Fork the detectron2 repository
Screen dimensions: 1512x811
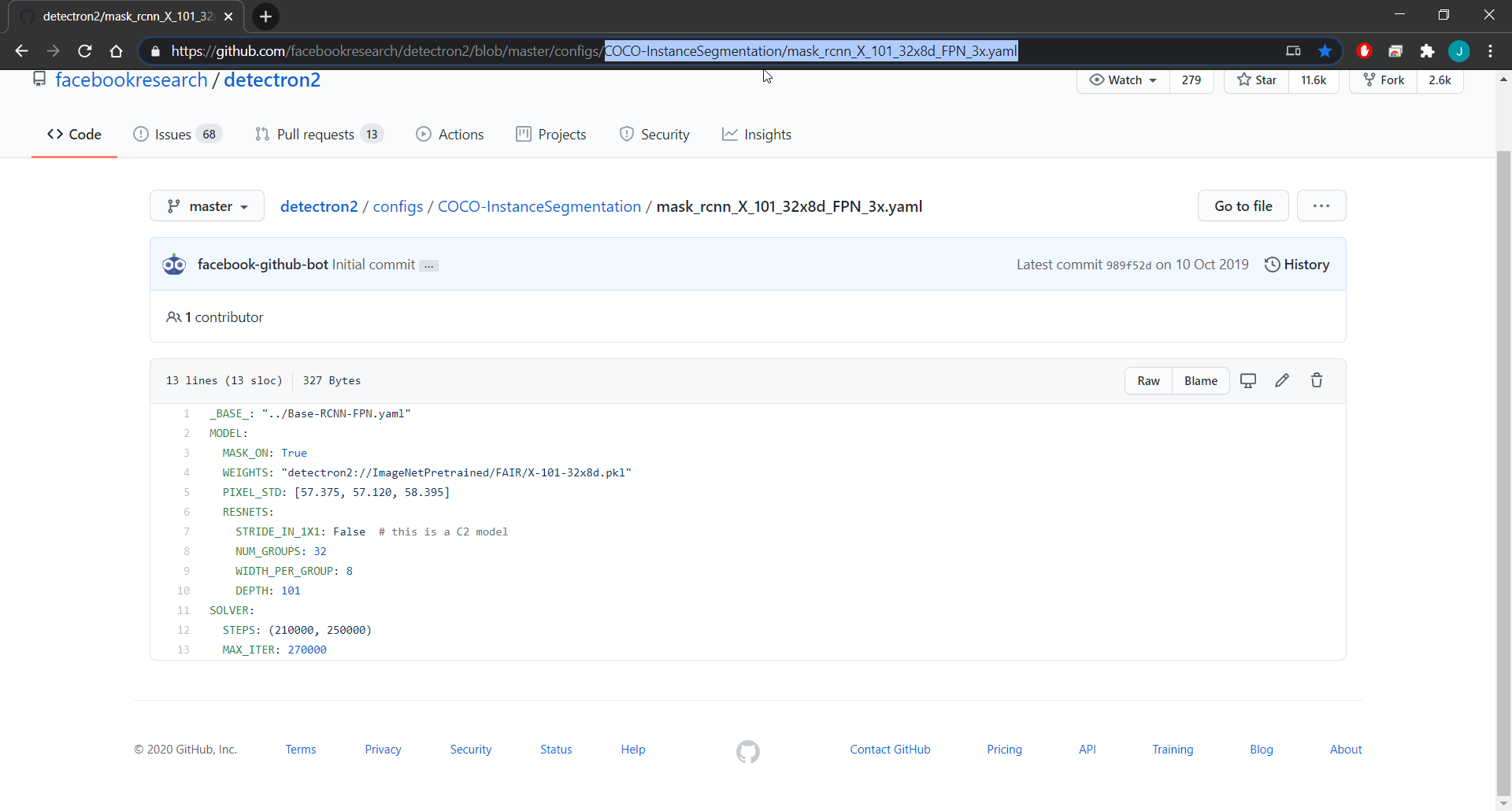[1384, 80]
